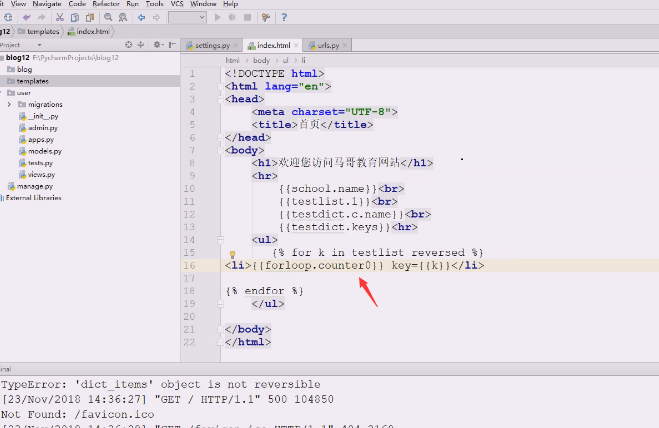659x428 pixels.
Task: Collapse the head tag fold on line 3
Action: click(220, 99)
